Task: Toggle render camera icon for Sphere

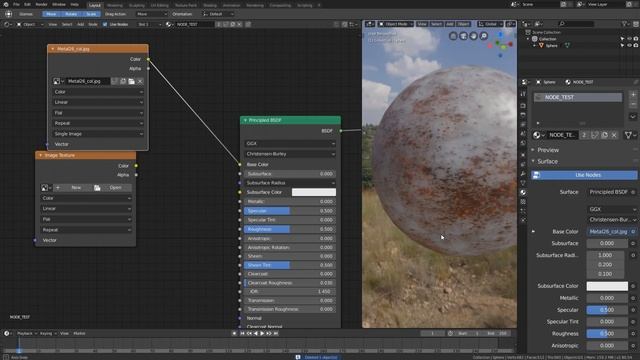Action: coord(636,45)
